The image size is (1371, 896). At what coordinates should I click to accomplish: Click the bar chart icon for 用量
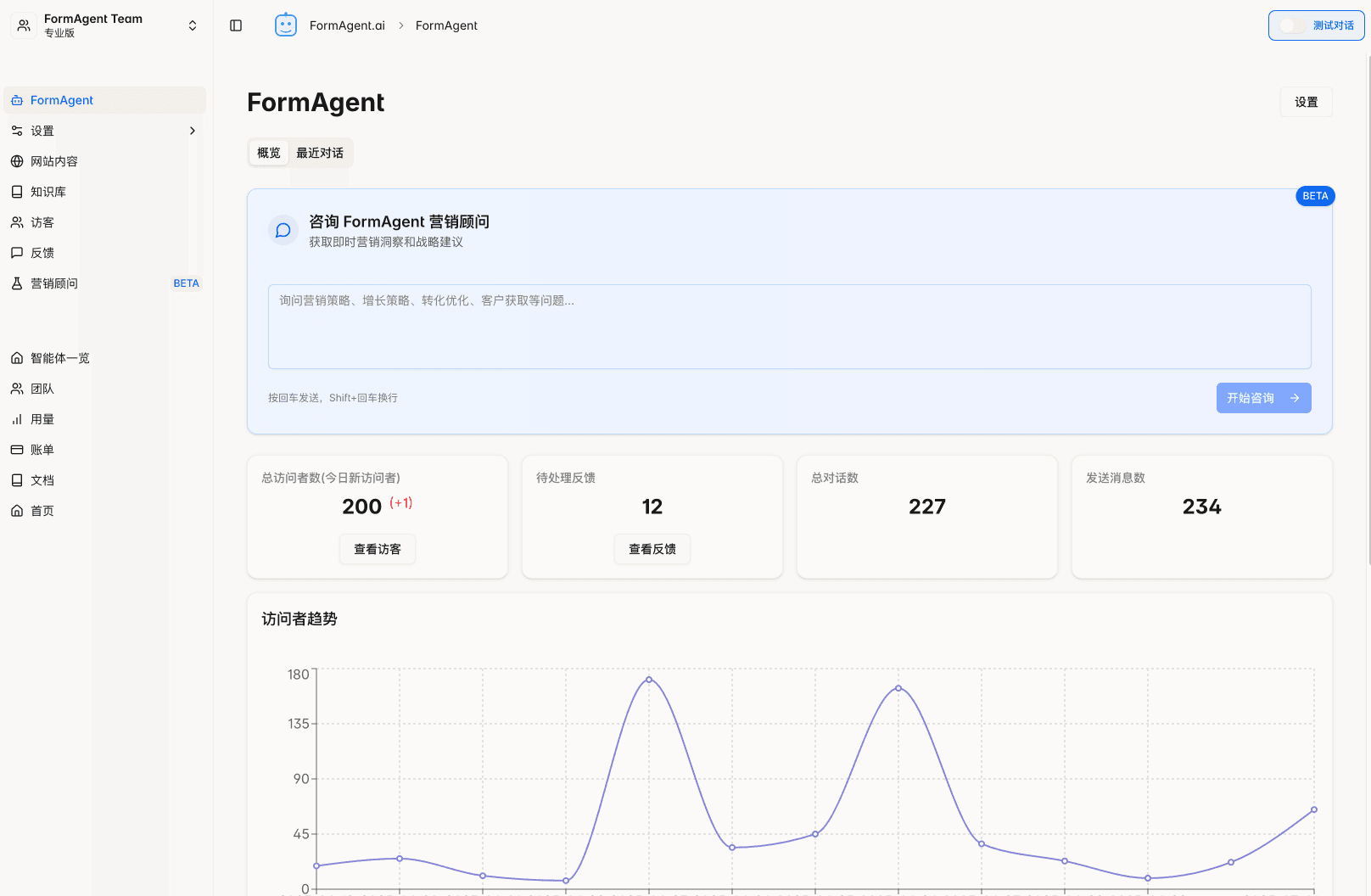point(17,419)
